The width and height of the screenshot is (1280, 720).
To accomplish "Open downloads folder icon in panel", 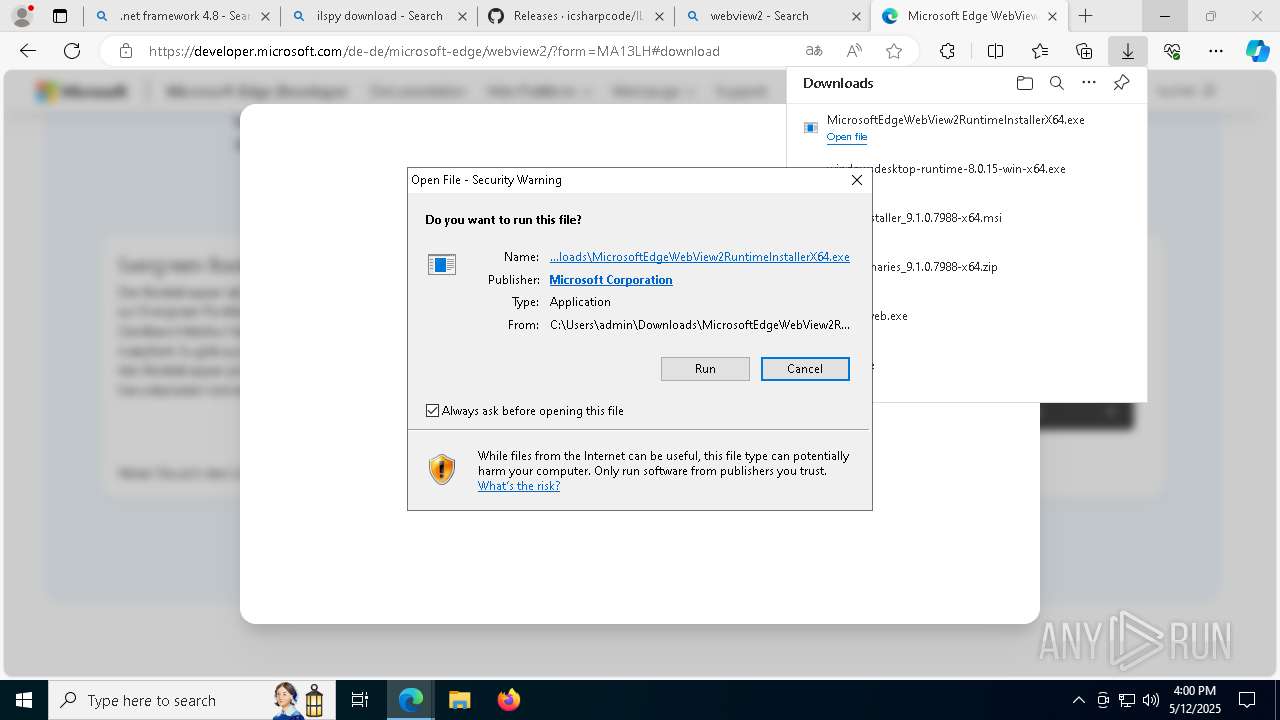I will (1024, 83).
